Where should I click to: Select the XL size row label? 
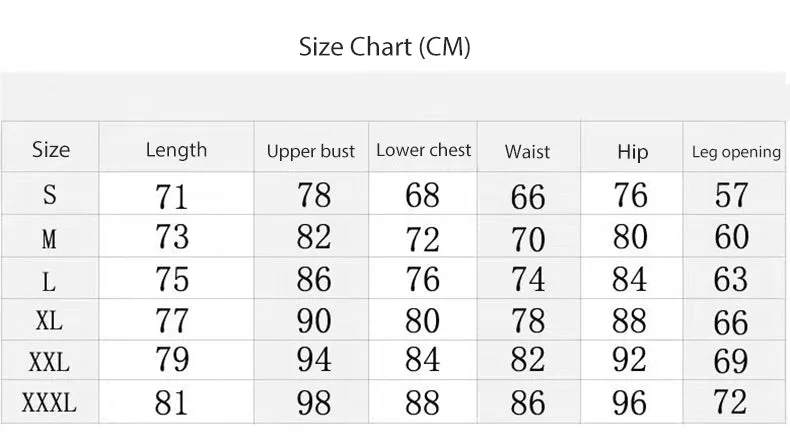[49, 321]
